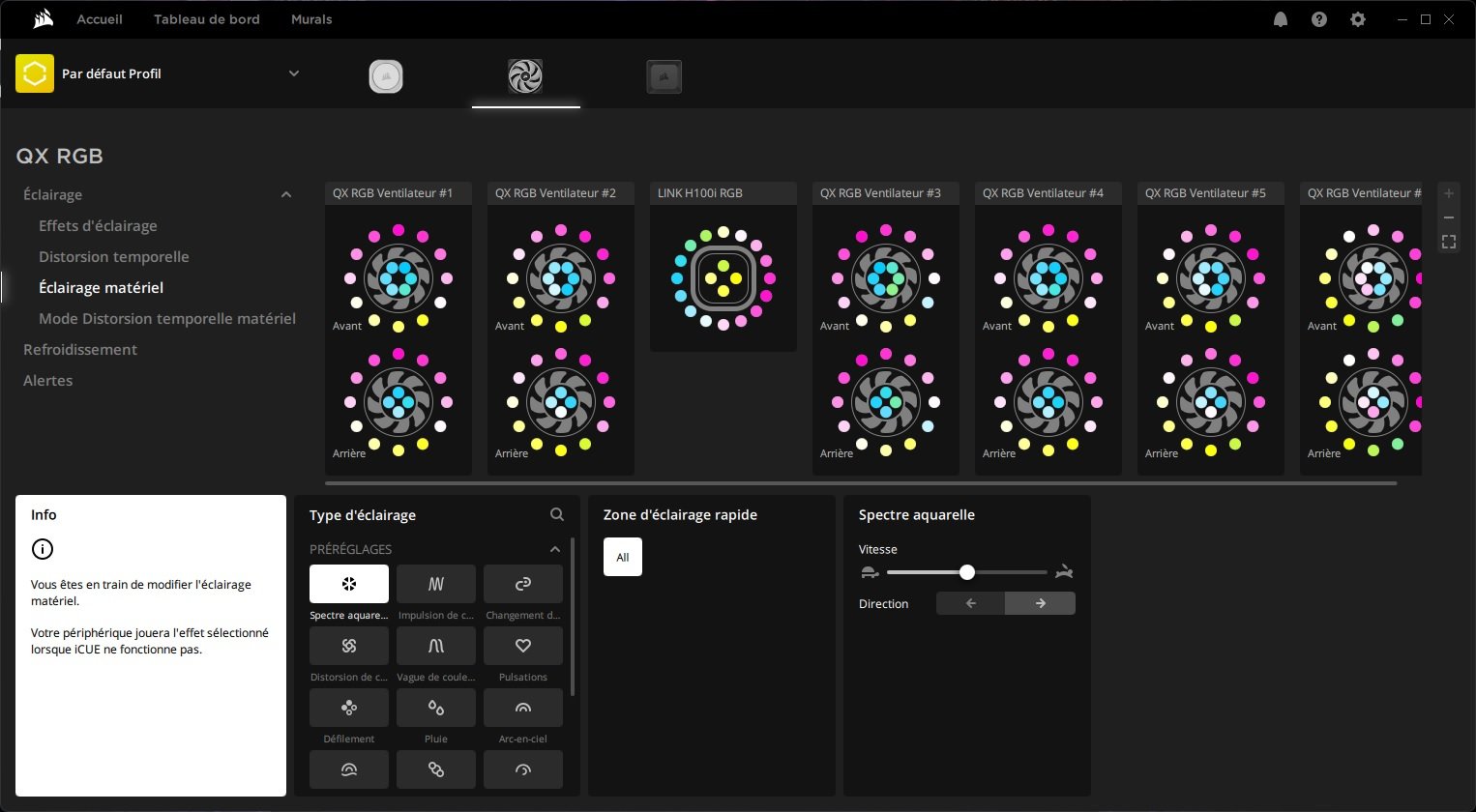Screen dimensions: 1476x812
Task: Go to the Accueil tab
Action: pyautogui.click(x=100, y=19)
